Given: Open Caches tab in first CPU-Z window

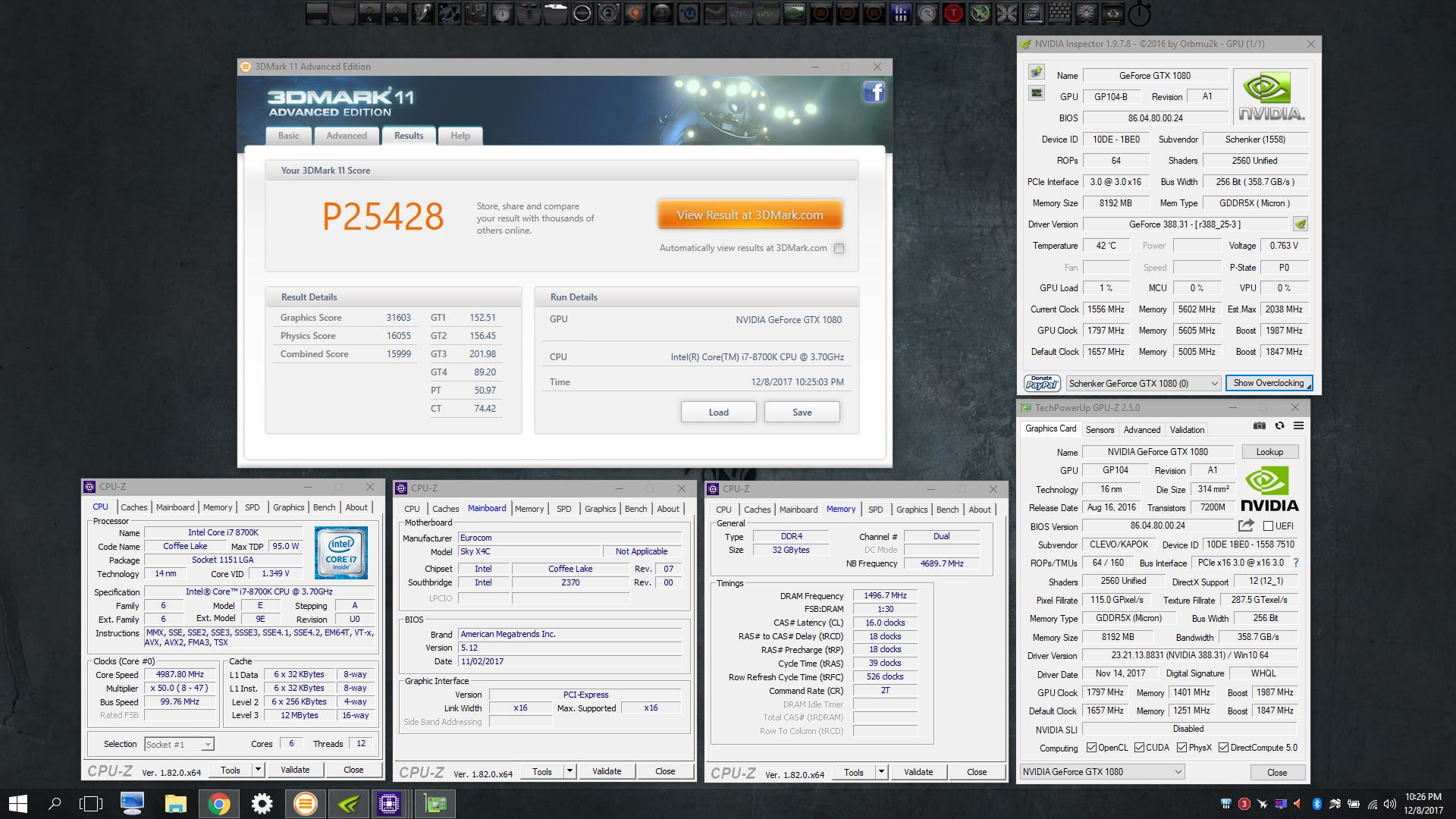Looking at the screenshot, I should (x=134, y=507).
